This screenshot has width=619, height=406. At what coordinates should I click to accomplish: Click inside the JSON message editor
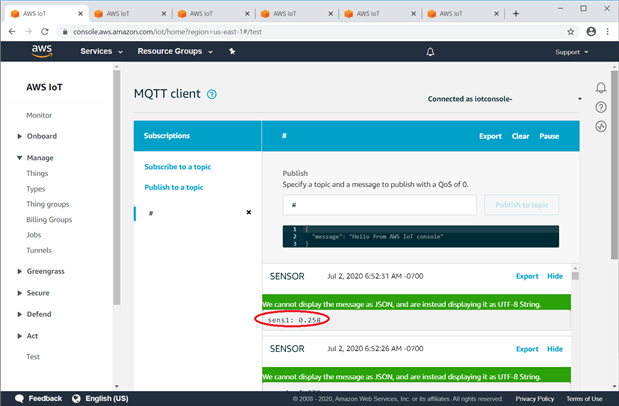pyautogui.click(x=420, y=237)
